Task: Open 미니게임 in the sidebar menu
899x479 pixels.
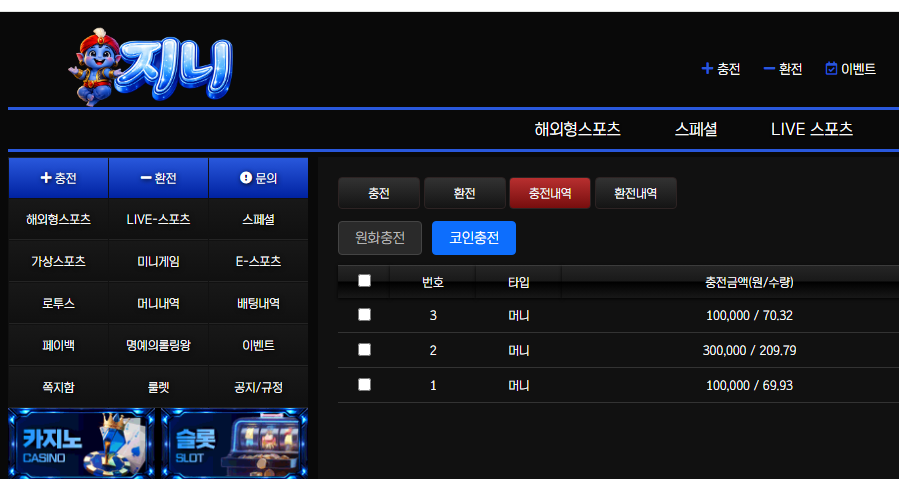Action: pyautogui.click(x=158, y=261)
